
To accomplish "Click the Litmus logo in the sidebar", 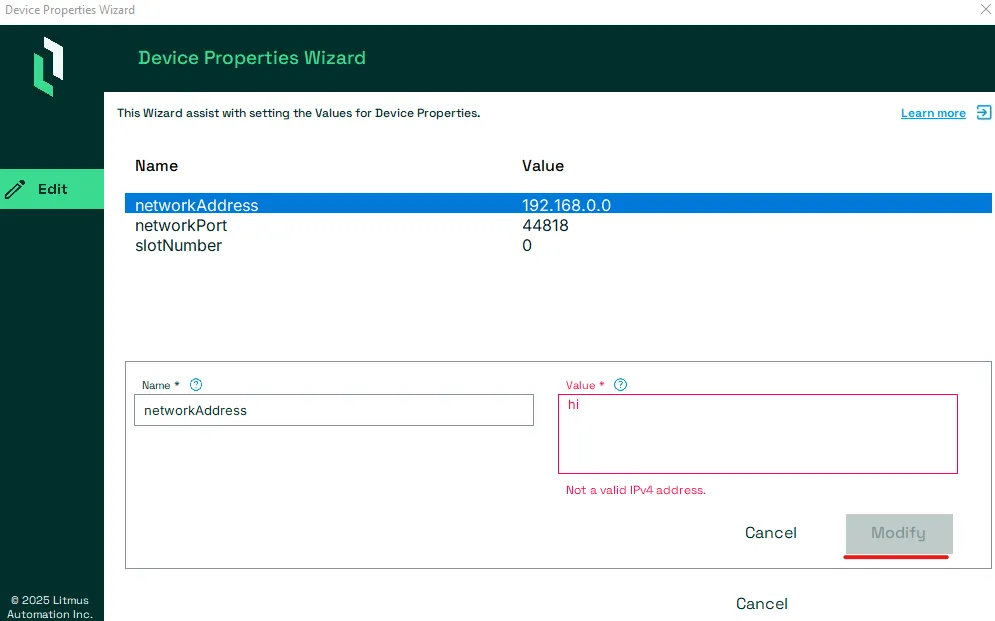I will (49, 67).
